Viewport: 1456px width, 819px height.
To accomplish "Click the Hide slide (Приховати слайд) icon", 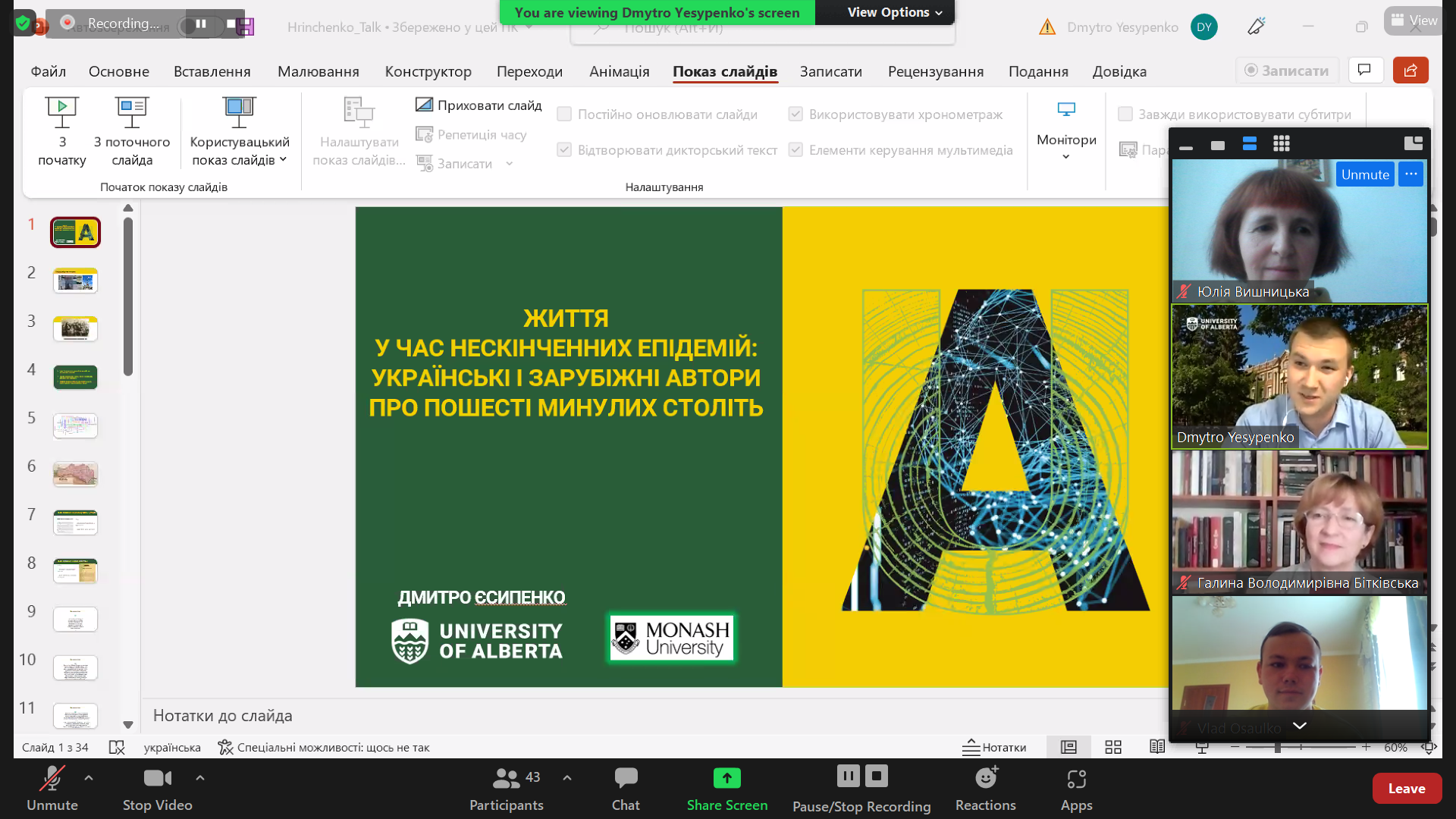I will (424, 105).
